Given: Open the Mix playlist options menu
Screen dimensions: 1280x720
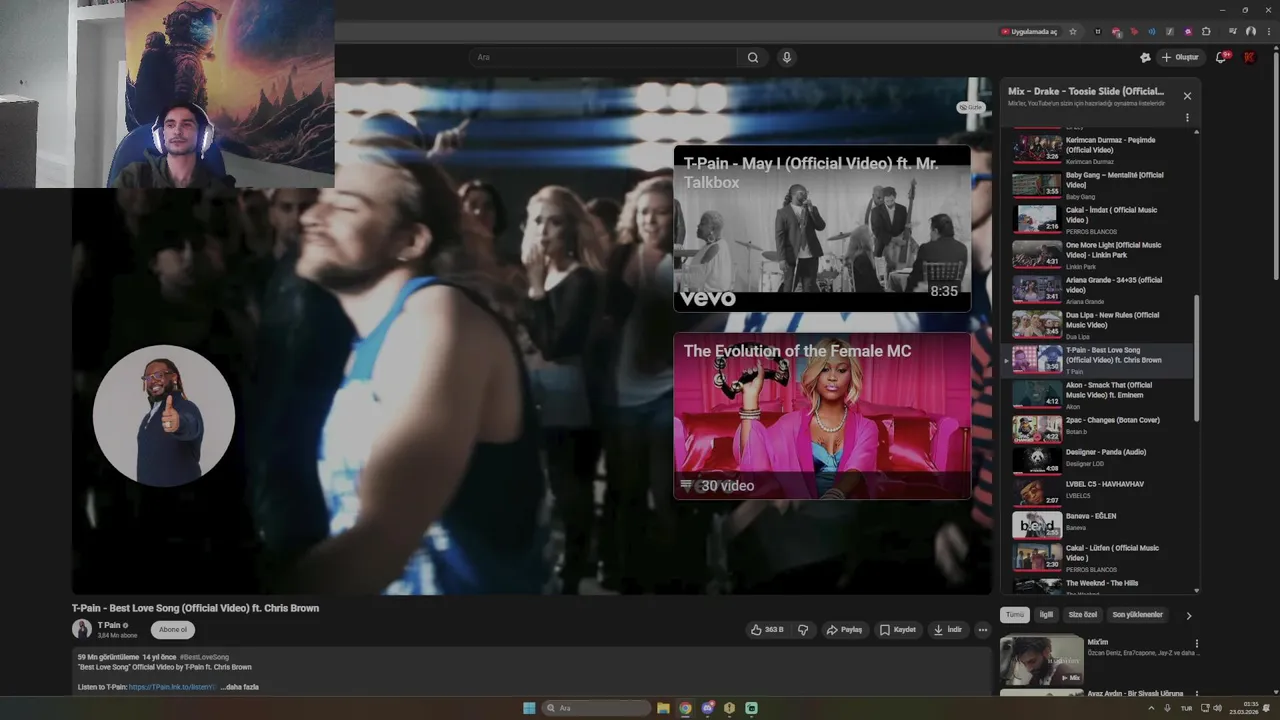Looking at the screenshot, I should pyautogui.click(x=1187, y=118).
